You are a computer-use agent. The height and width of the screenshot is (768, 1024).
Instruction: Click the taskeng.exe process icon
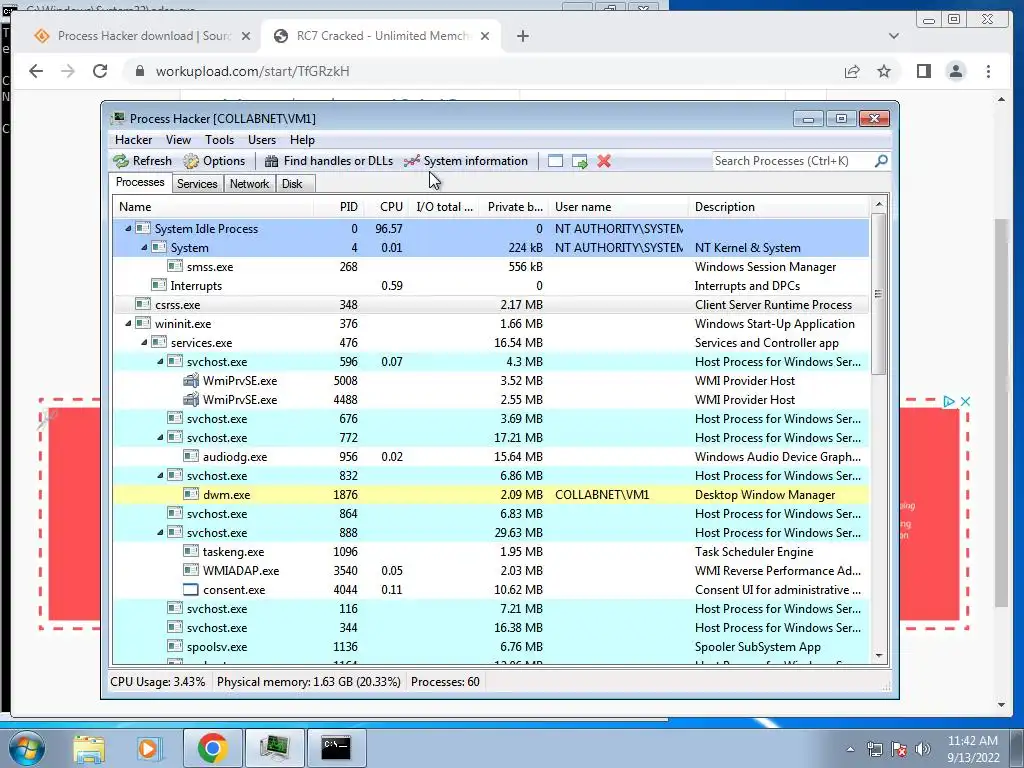[x=191, y=551]
